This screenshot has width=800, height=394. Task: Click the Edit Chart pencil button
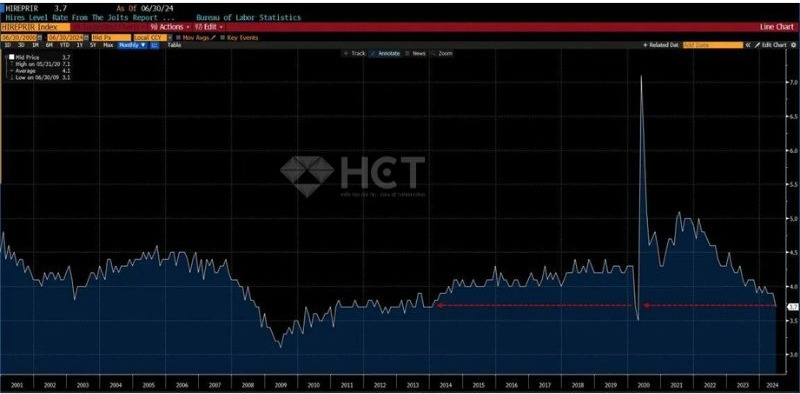(771, 45)
